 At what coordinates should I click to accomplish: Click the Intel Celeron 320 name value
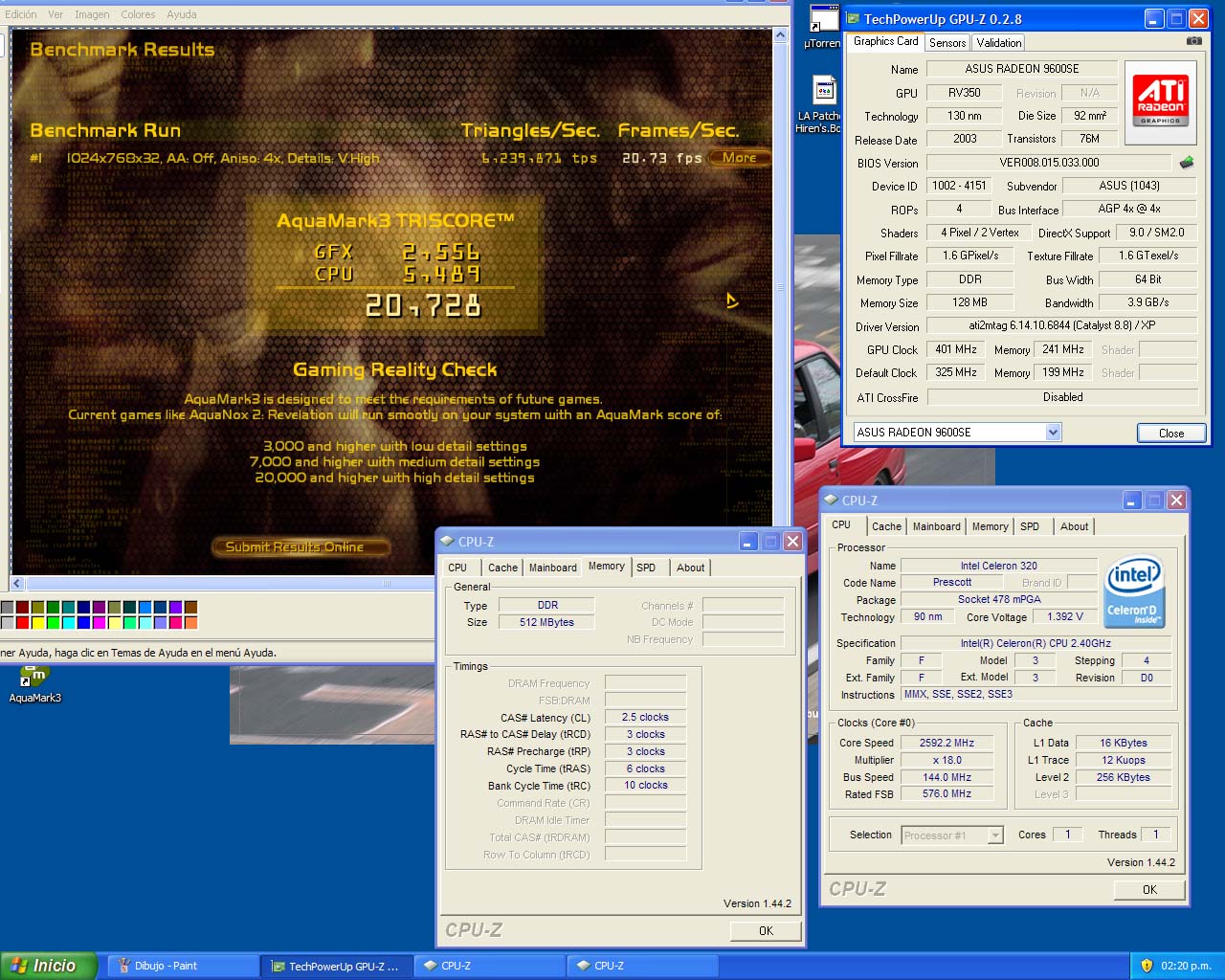[999, 566]
